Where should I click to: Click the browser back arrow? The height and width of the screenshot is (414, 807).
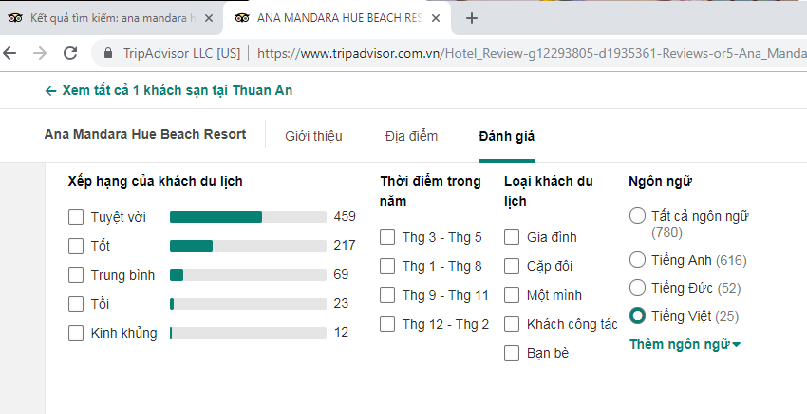pyautogui.click(x=12, y=53)
